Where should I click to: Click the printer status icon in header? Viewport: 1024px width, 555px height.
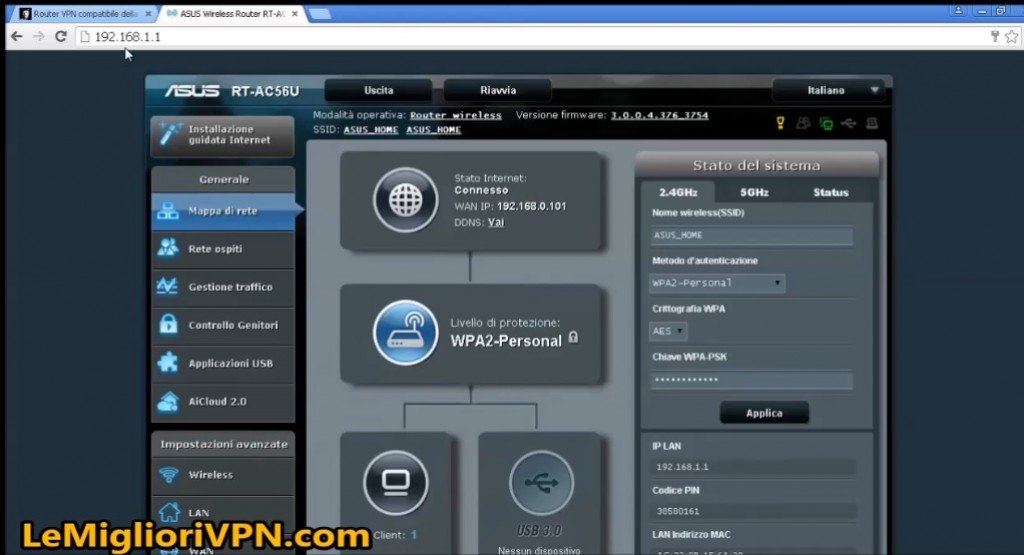click(871, 123)
